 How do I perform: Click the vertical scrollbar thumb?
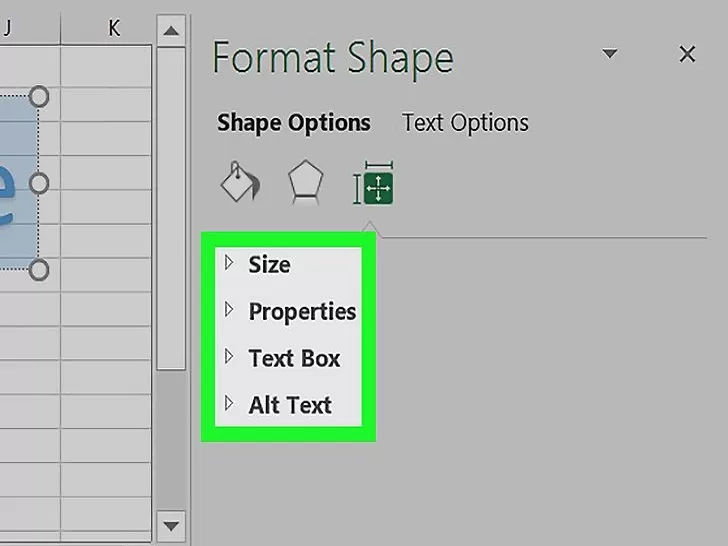tap(171, 208)
